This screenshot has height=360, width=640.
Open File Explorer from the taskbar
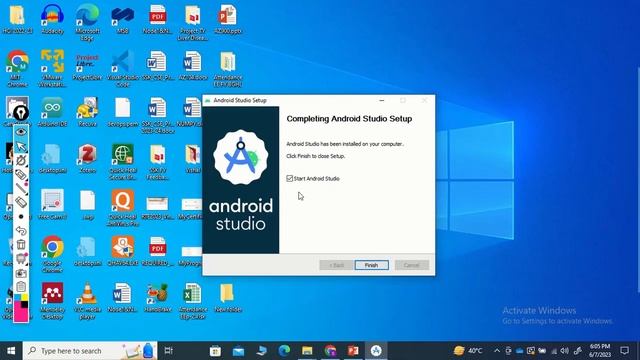[307, 351]
